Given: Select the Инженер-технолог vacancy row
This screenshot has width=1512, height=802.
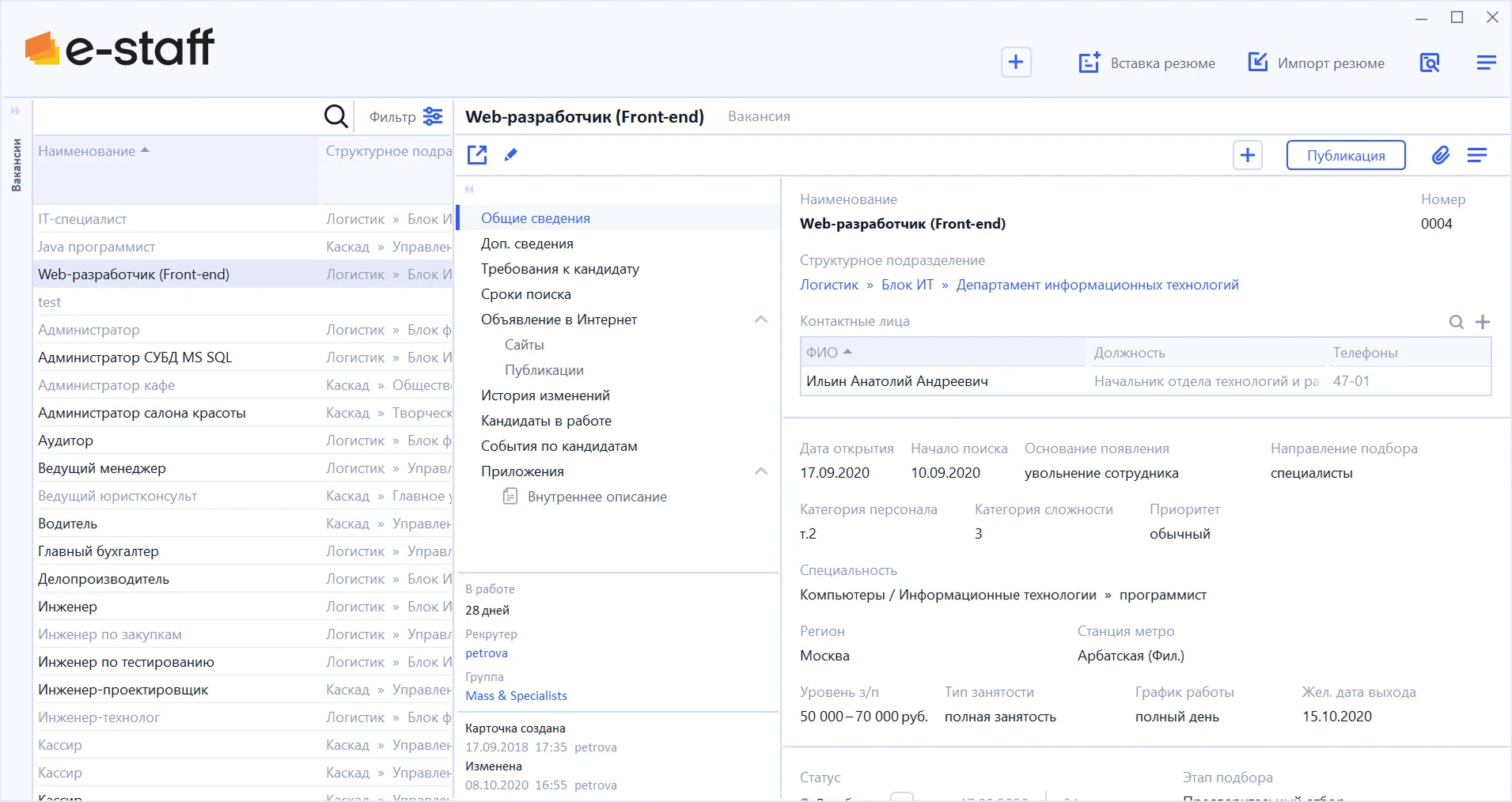Looking at the screenshot, I should click(x=243, y=717).
